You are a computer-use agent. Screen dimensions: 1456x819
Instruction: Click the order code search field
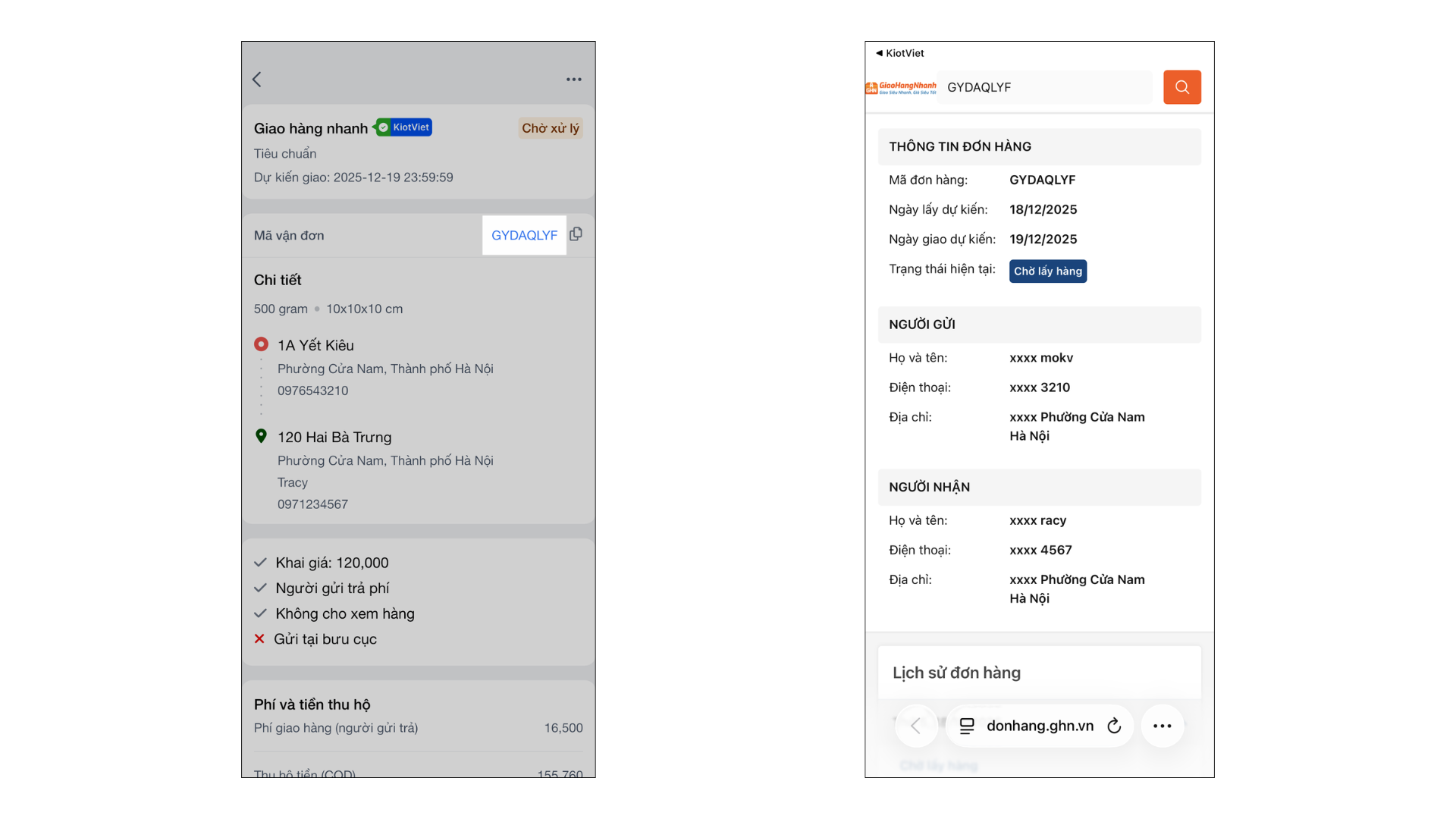point(1043,87)
